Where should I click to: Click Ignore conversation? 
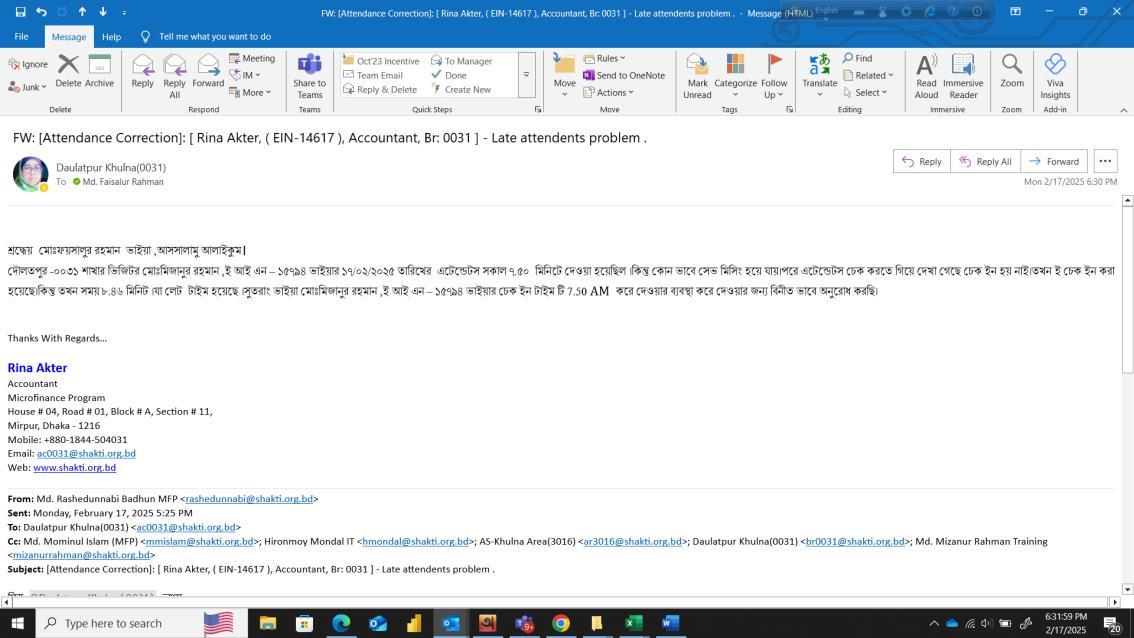pos(27,64)
